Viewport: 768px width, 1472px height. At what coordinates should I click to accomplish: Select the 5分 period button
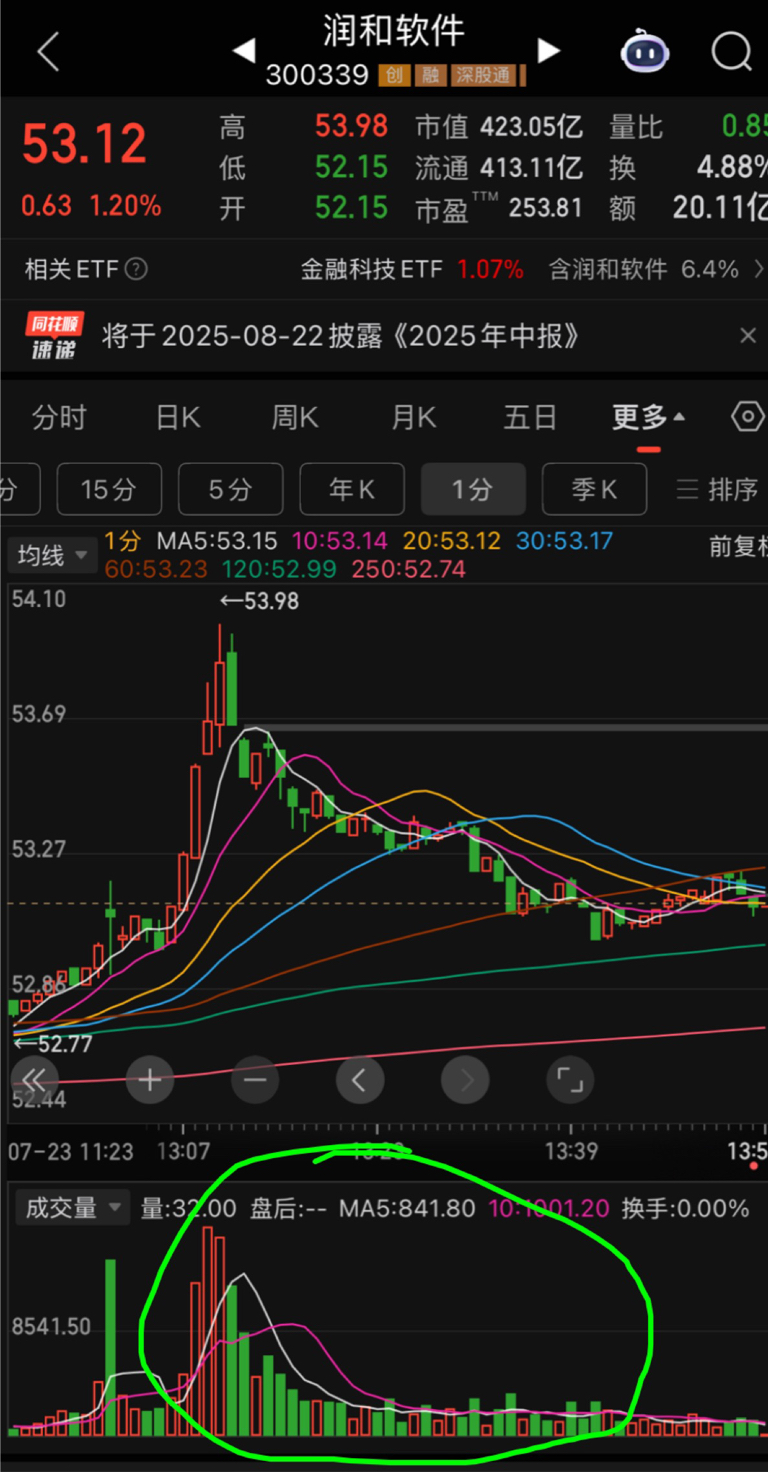coord(230,489)
